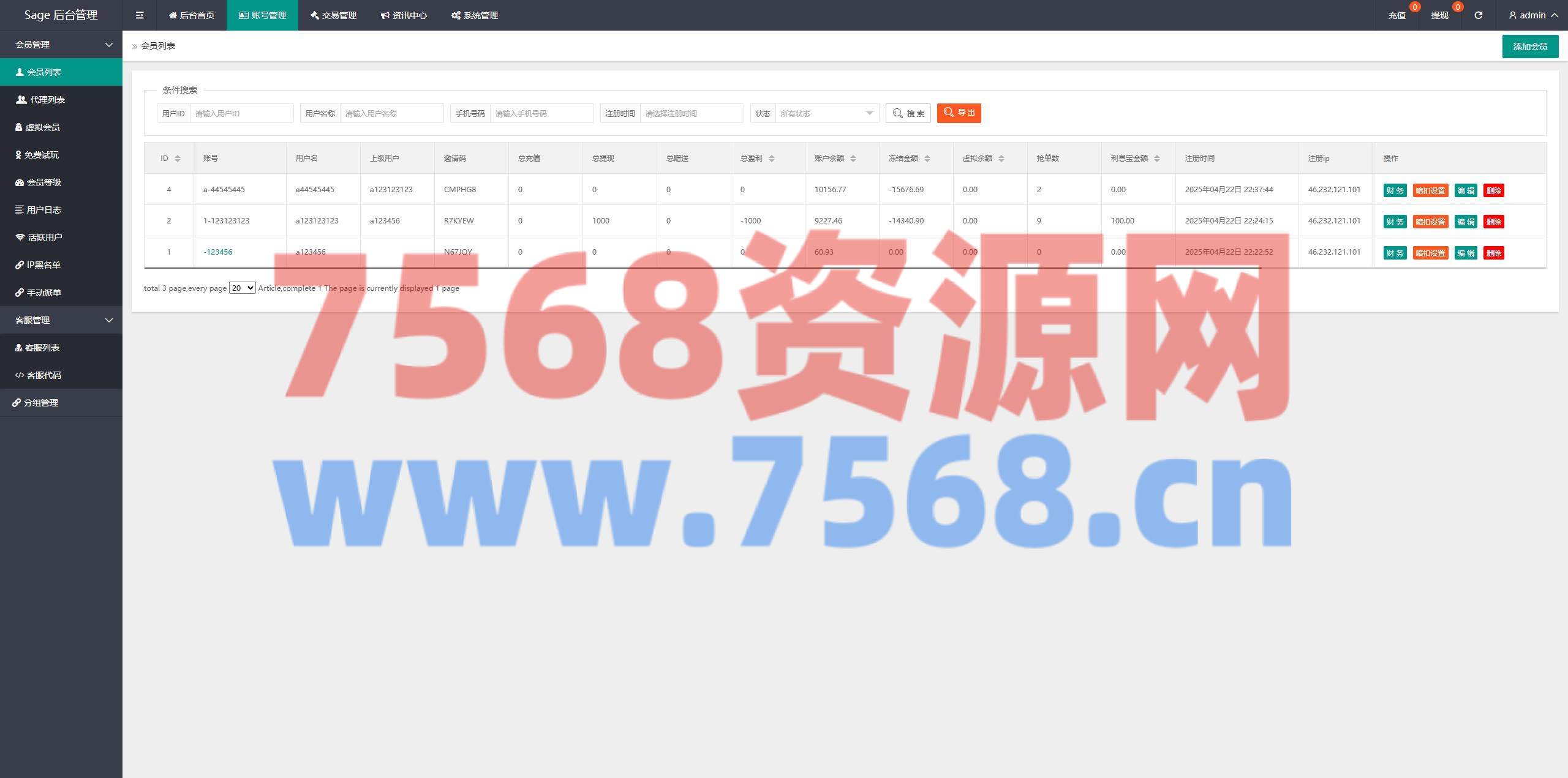The image size is (1568, 778).
Task: Sort by 利息宝金额 column arrows
Action: (1157, 159)
